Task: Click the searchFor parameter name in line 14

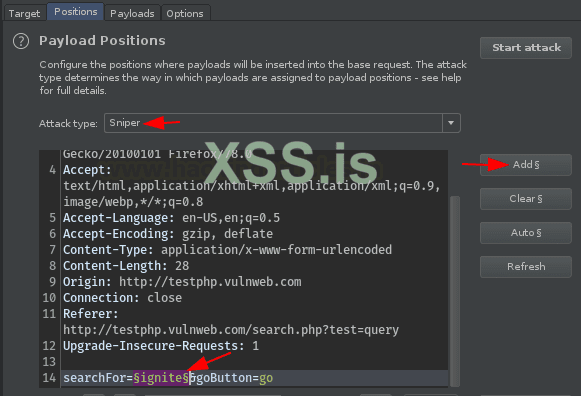Action: 95,378
